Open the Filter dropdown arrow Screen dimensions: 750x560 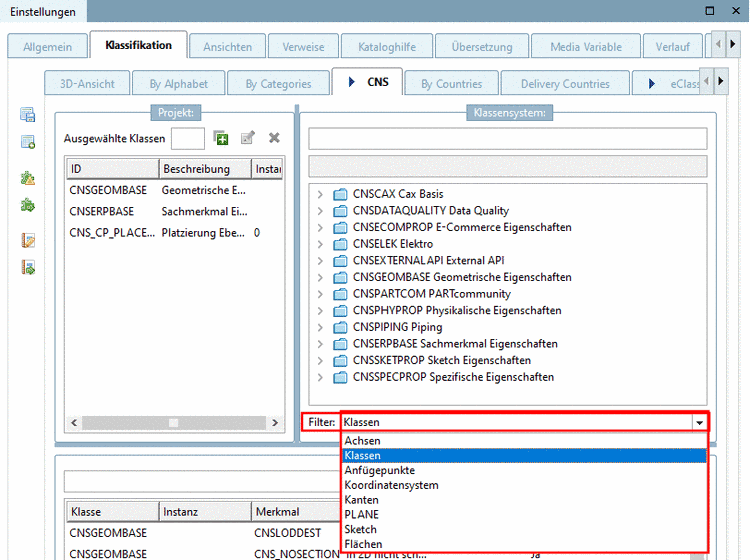[x=699, y=422]
